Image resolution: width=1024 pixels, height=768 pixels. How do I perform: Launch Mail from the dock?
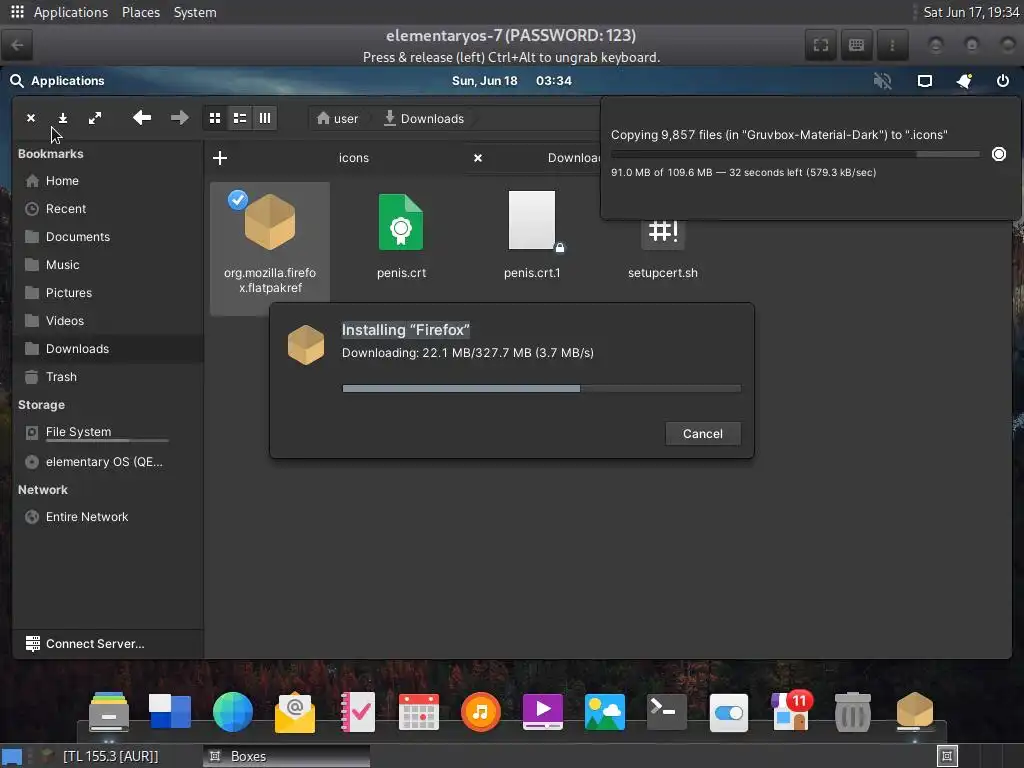tap(295, 711)
